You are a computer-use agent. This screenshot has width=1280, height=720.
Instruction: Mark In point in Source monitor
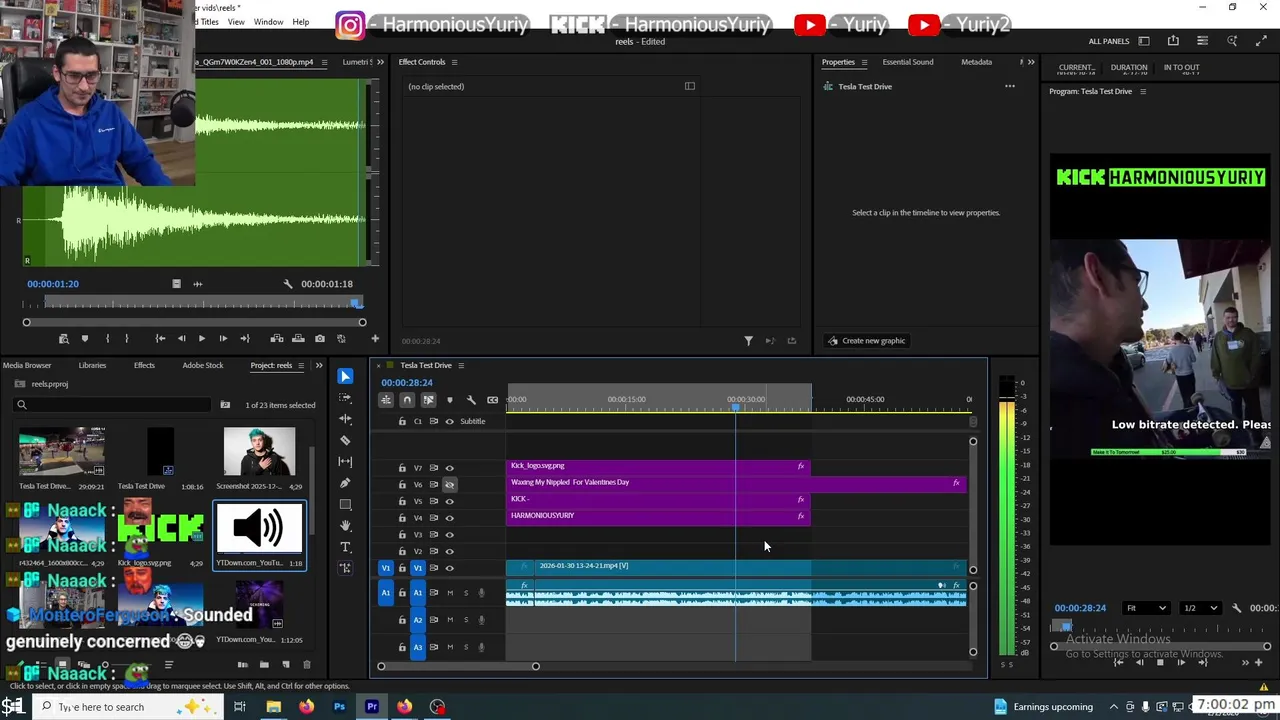pyautogui.click(x=107, y=339)
